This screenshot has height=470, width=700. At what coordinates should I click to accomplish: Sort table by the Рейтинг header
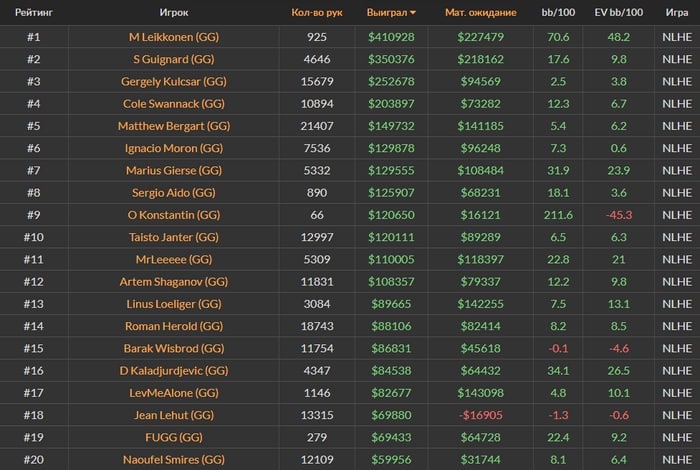click(32, 13)
